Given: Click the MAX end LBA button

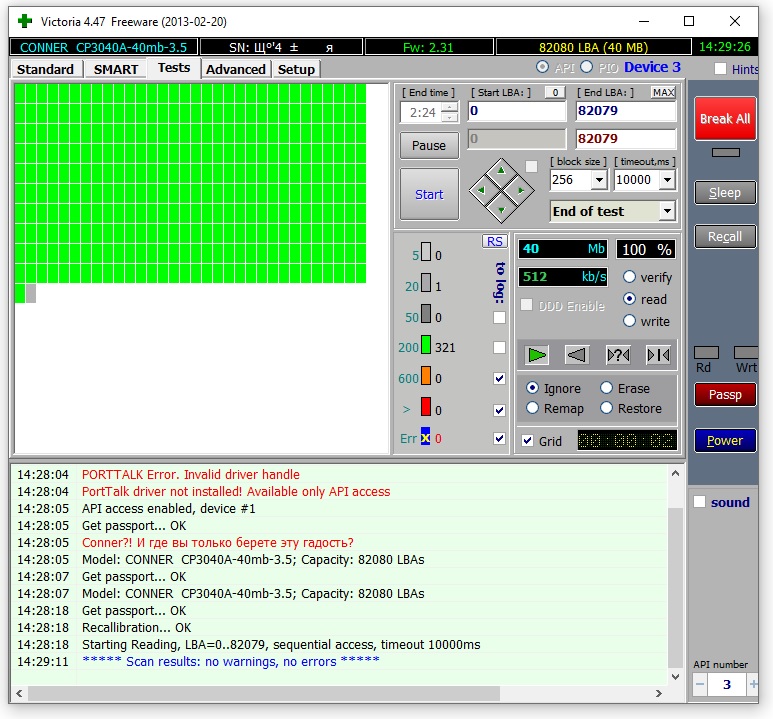Looking at the screenshot, I should pyautogui.click(x=663, y=92).
